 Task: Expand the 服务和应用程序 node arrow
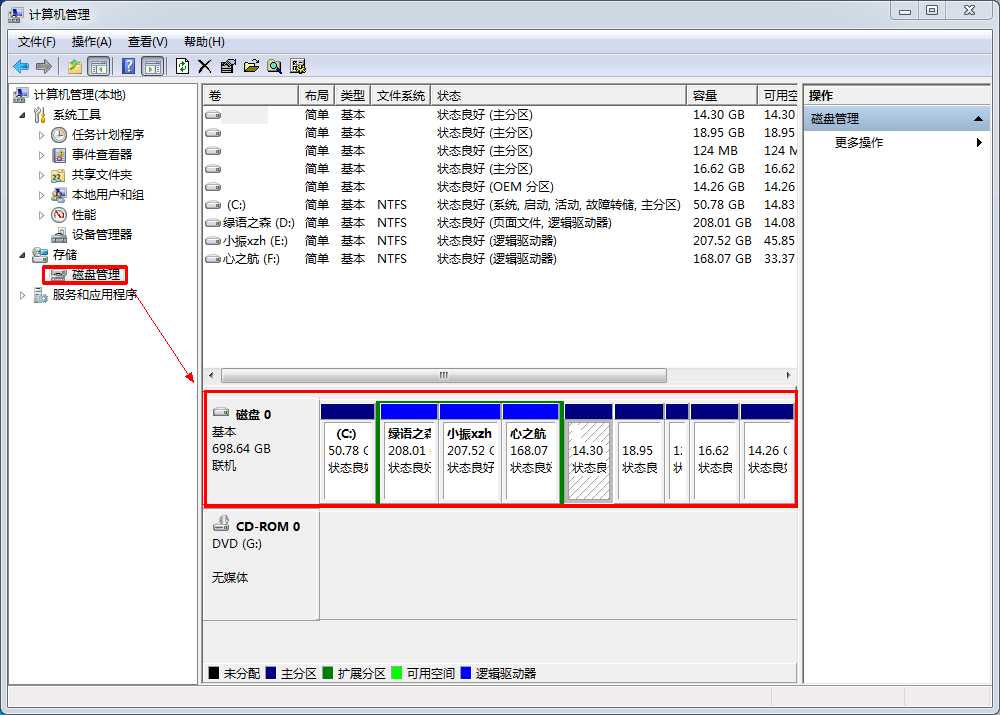tap(22, 295)
